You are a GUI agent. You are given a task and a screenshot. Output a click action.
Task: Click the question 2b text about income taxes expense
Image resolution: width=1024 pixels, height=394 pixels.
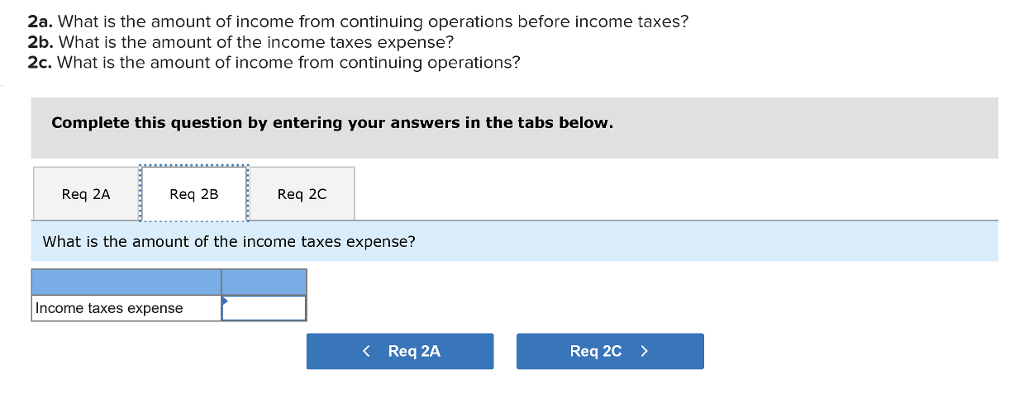(x=256, y=42)
